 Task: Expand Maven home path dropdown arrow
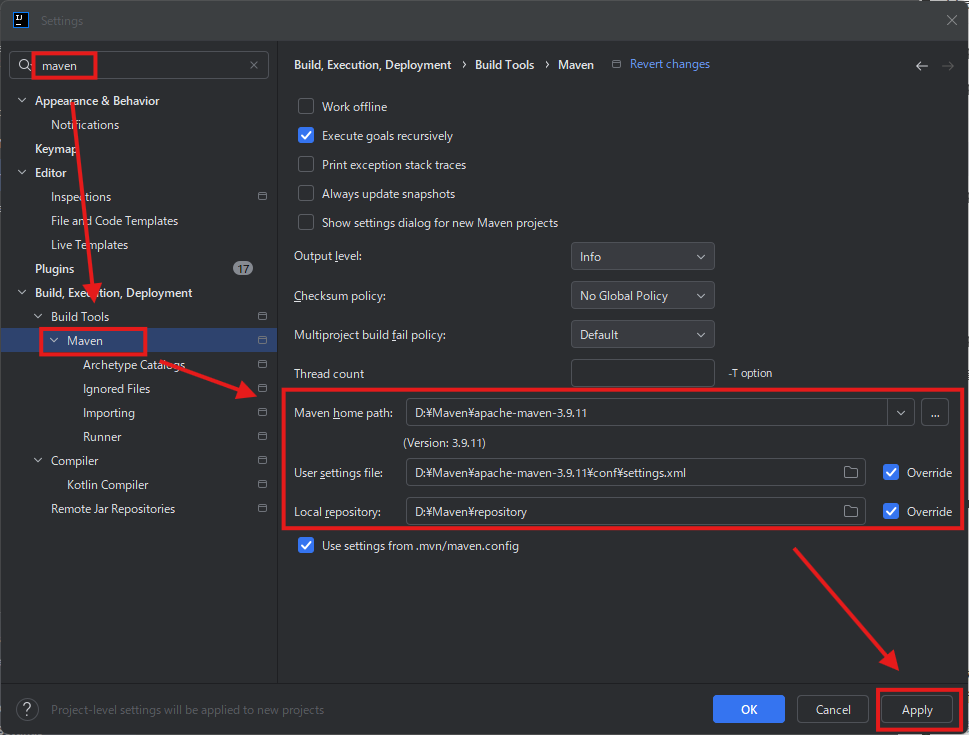[900, 412]
